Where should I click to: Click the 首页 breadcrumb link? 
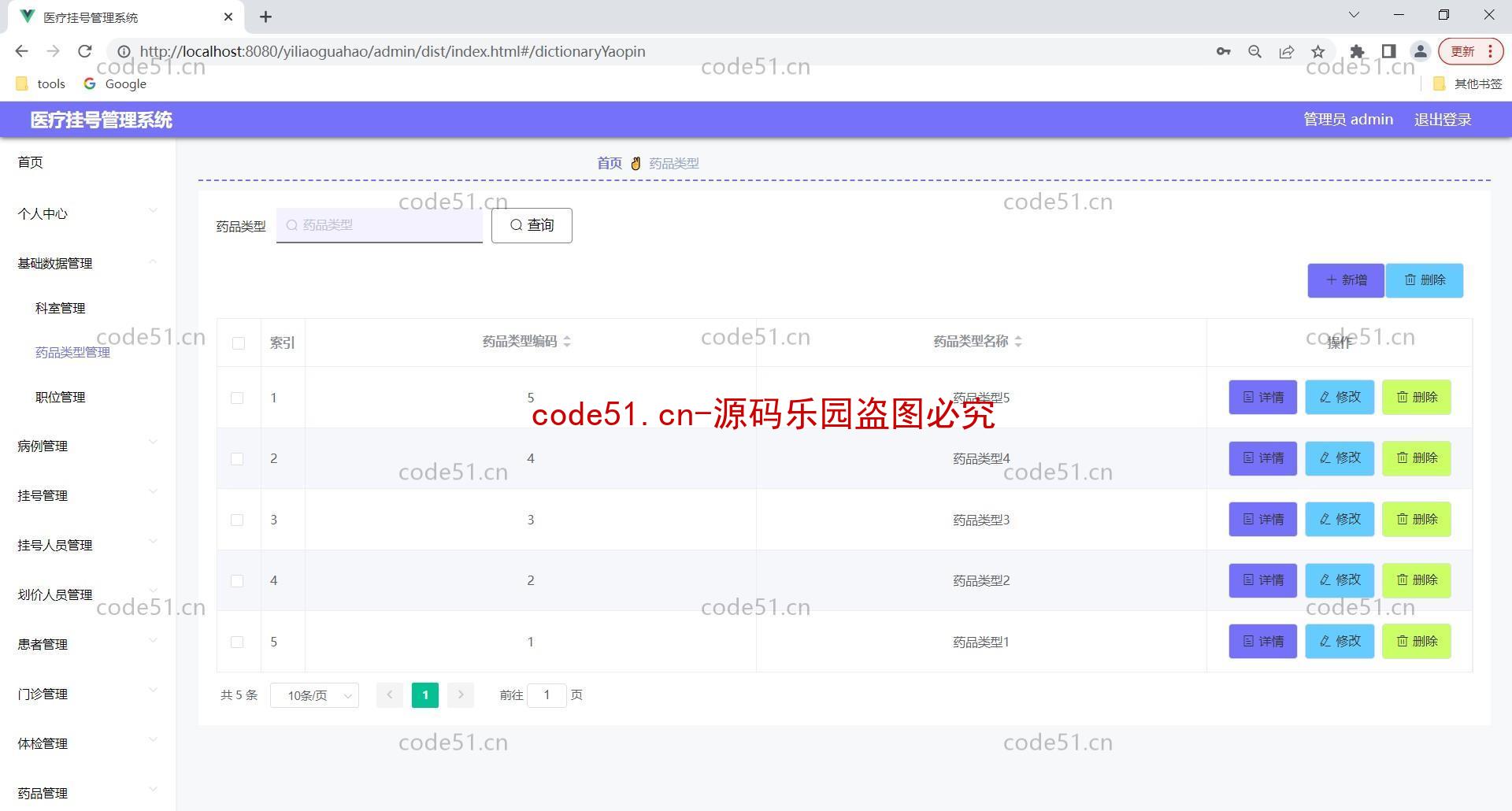coord(609,163)
